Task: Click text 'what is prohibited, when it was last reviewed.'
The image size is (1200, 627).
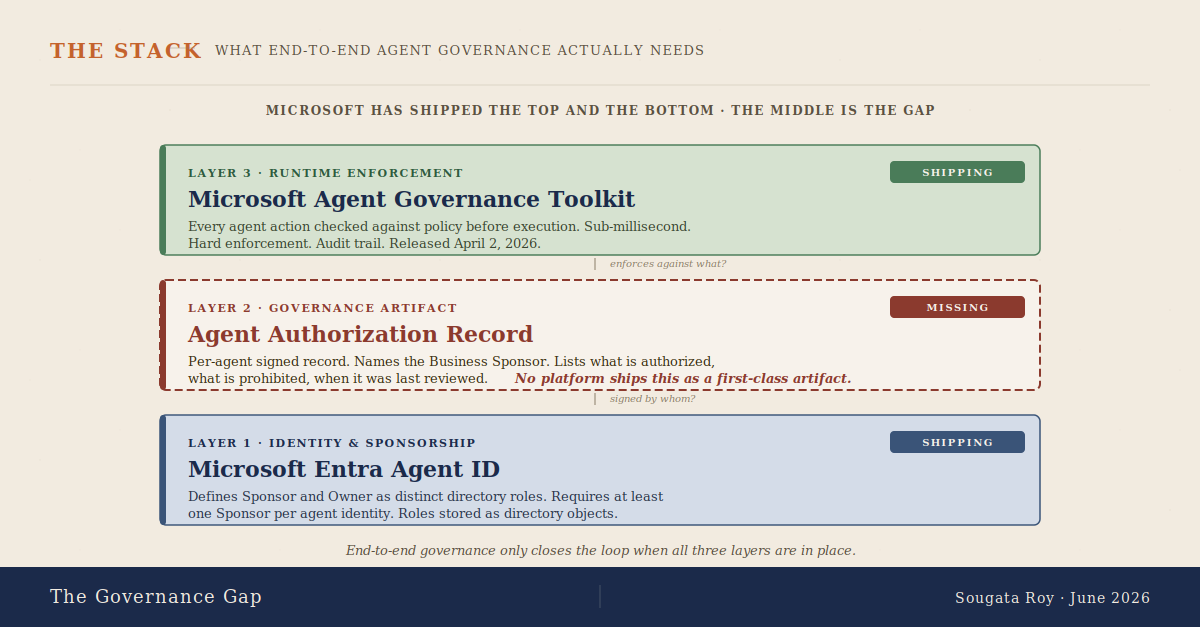Action: [x=338, y=378]
